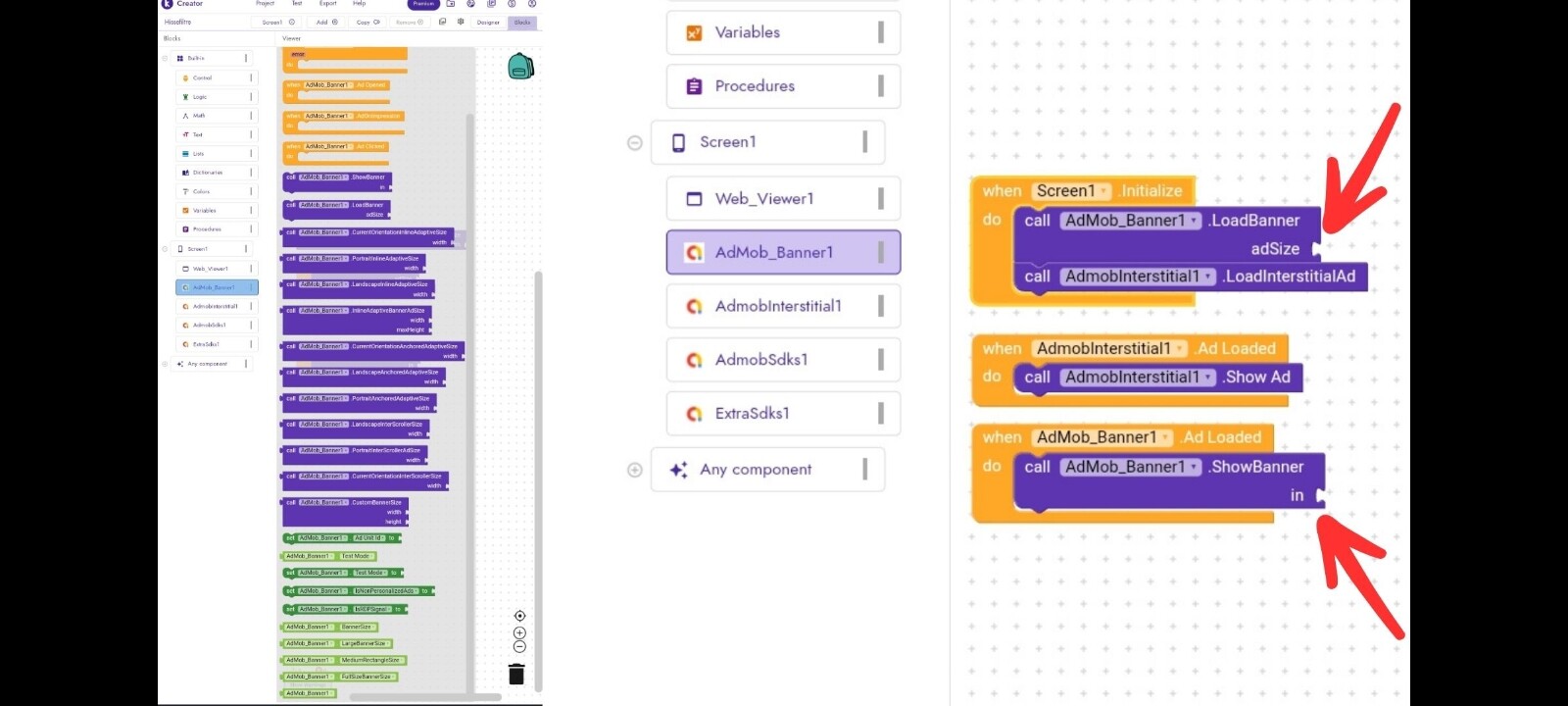Click the flyout vertical scrollbar
This screenshot has height=706, width=1568.
coord(469,402)
